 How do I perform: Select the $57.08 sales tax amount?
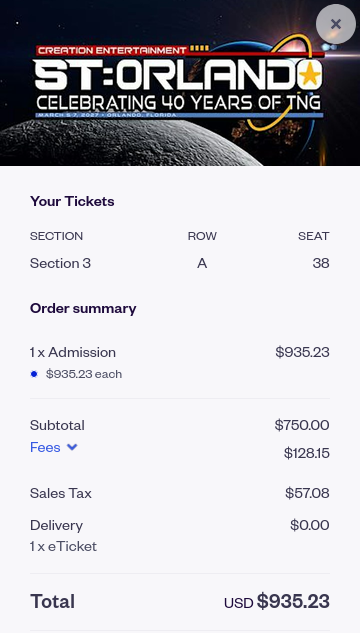point(307,493)
